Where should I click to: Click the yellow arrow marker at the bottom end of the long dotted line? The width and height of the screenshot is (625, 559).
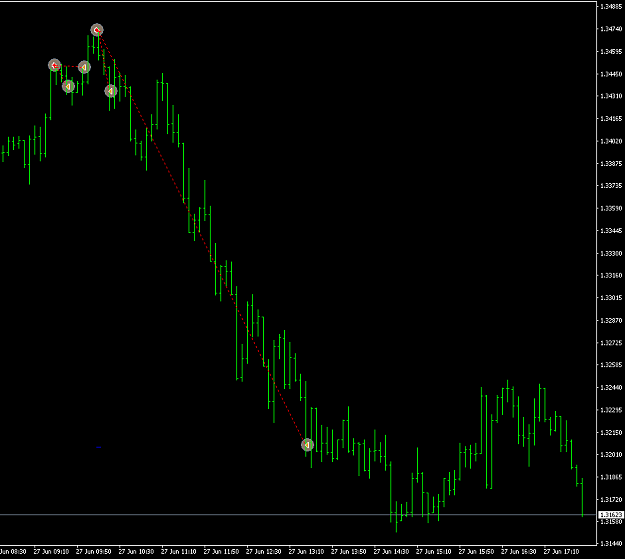(x=307, y=445)
